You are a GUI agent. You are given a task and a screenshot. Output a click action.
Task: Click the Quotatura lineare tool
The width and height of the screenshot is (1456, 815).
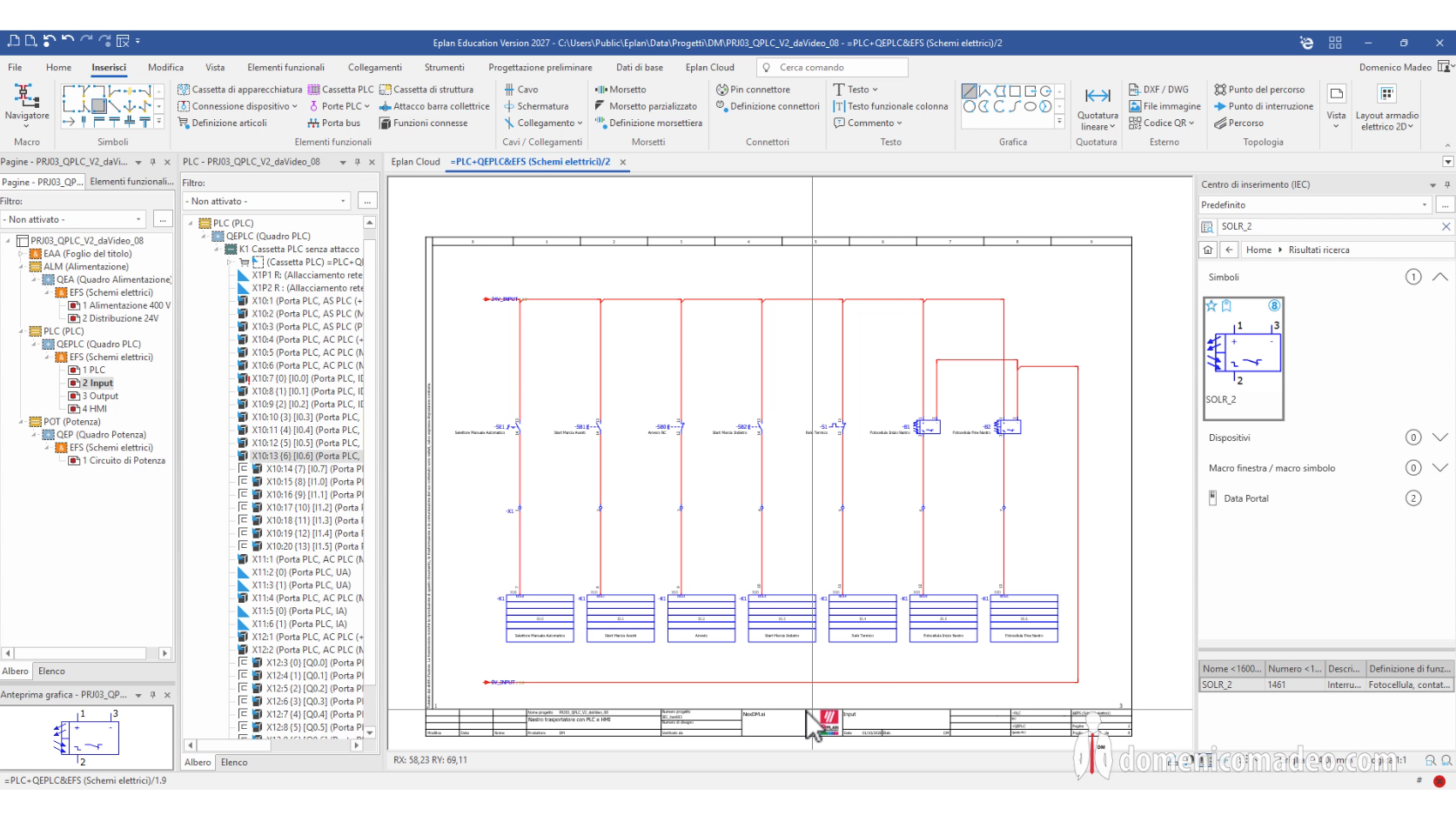coord(1097,108)
